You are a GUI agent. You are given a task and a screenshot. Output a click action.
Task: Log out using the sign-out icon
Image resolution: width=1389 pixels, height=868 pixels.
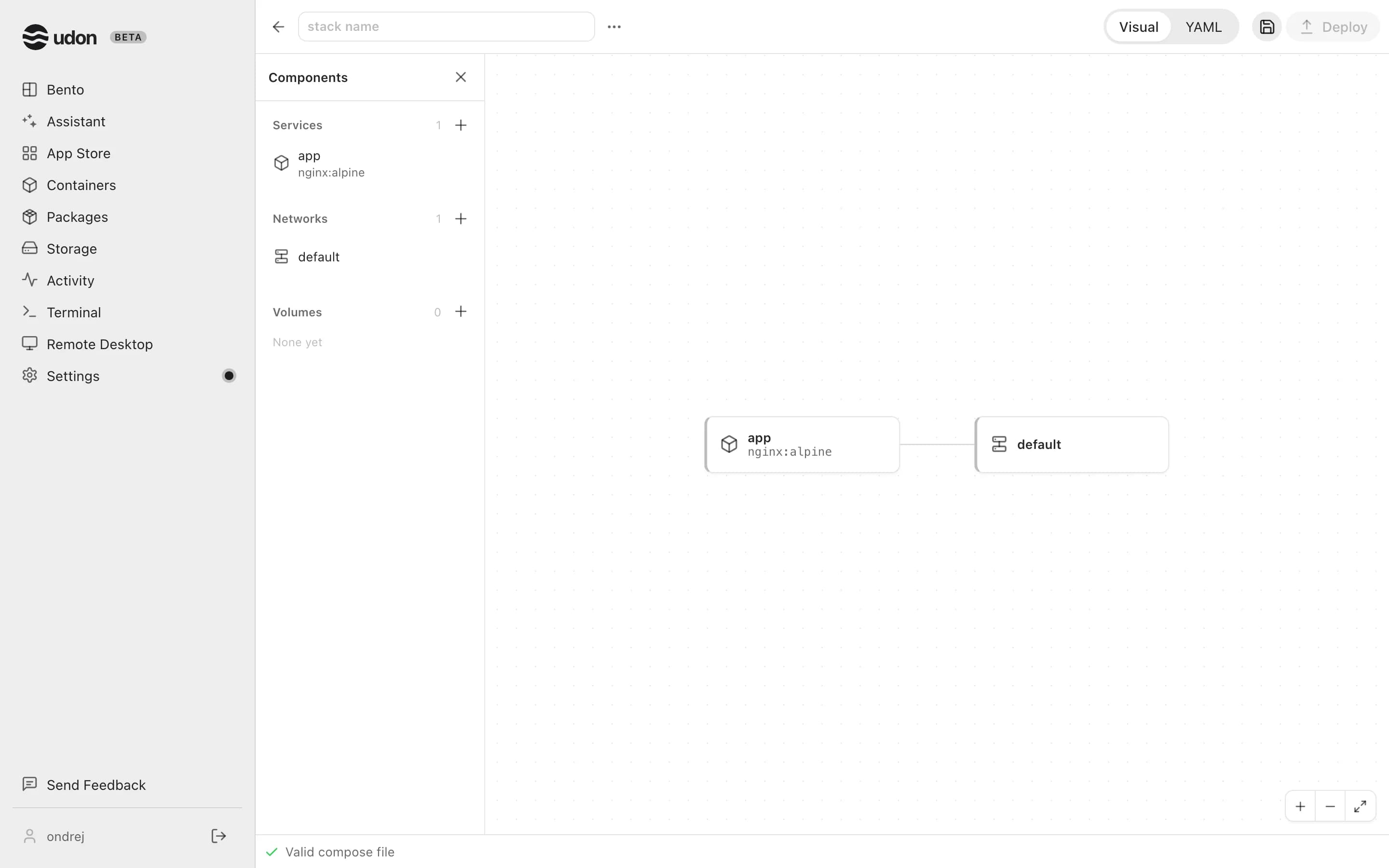click(218, 836)
